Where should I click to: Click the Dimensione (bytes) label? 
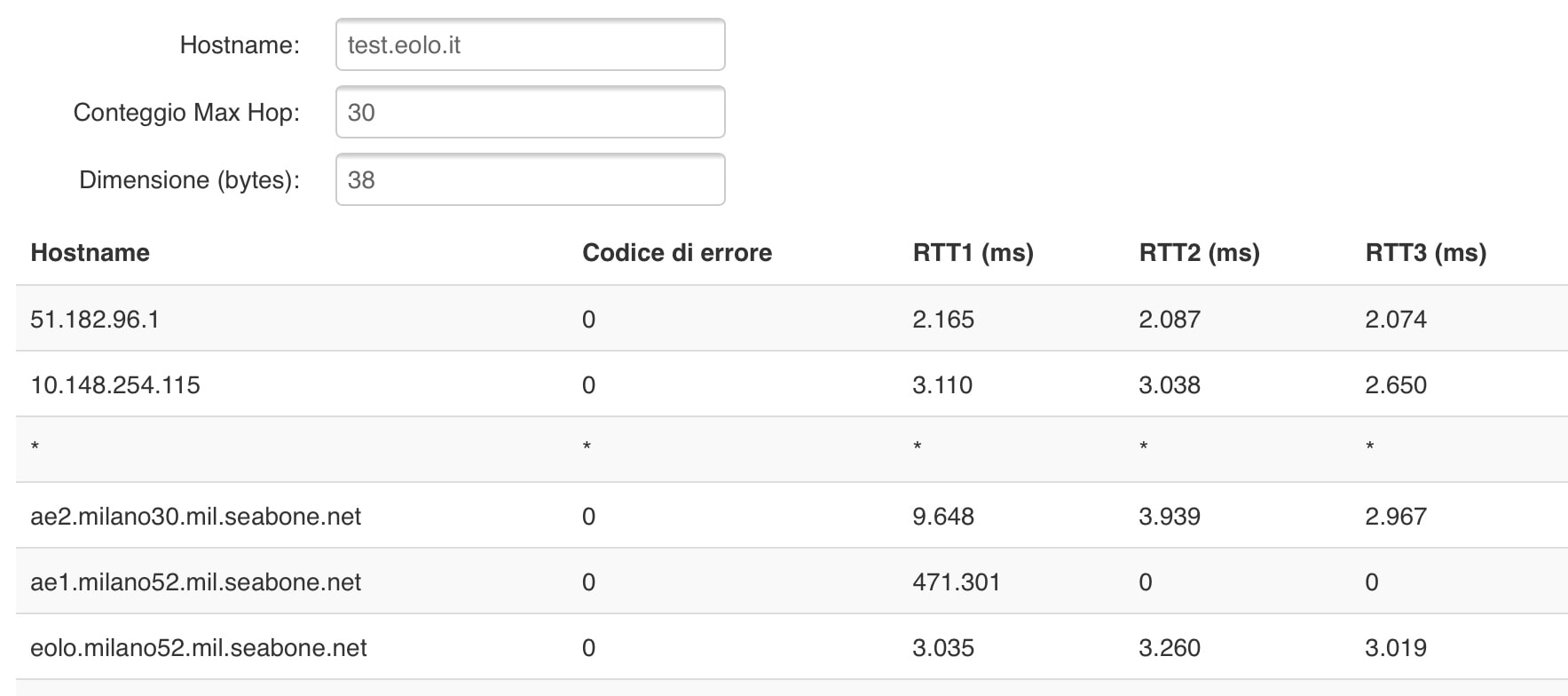point(189,180)
